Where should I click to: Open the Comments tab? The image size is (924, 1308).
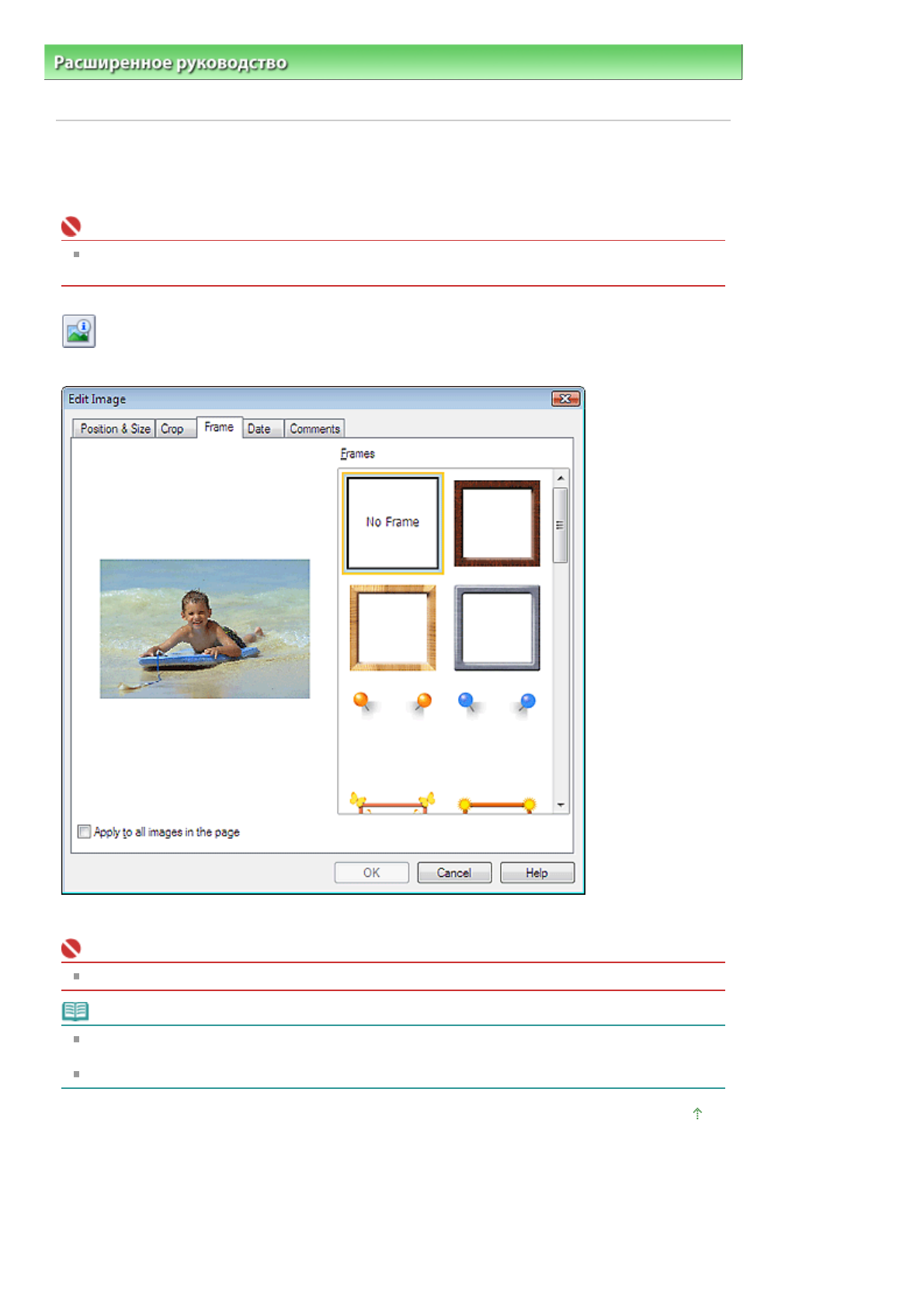(314, 429)
